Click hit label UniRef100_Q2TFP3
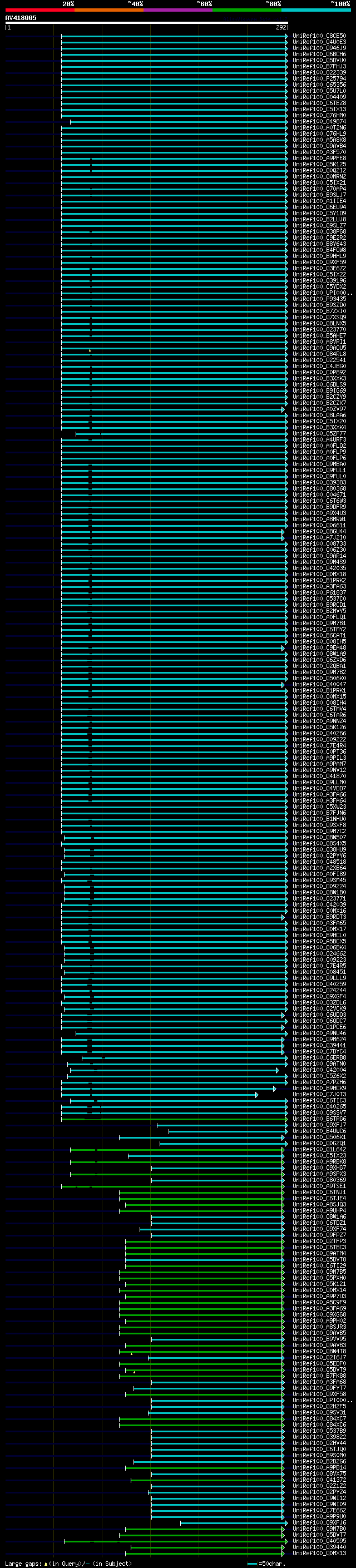356x1568 pixels. (319, 1241)
